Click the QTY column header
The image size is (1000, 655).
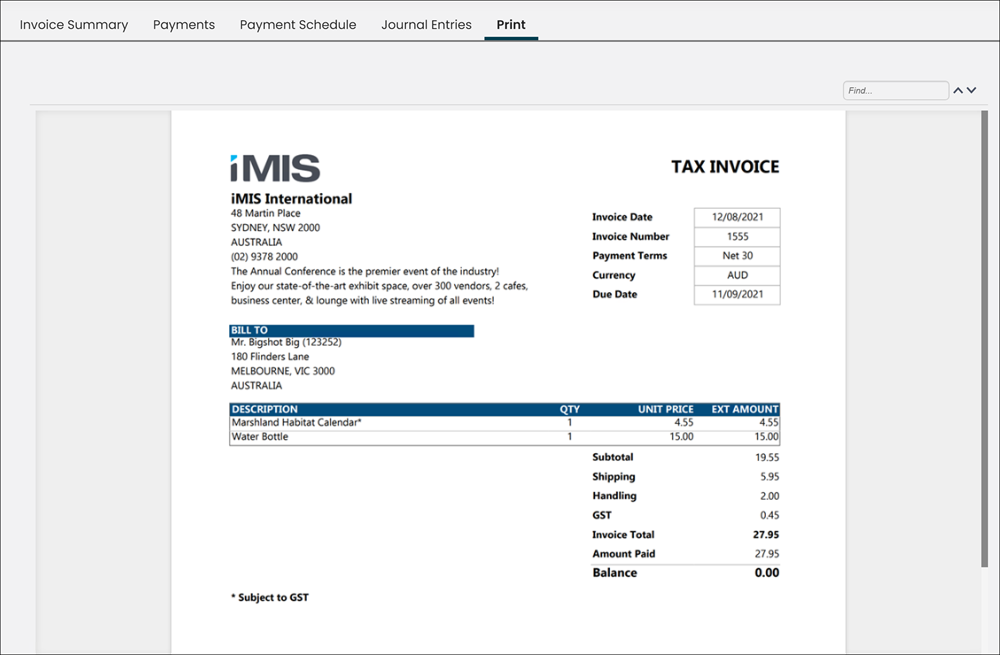570,409
